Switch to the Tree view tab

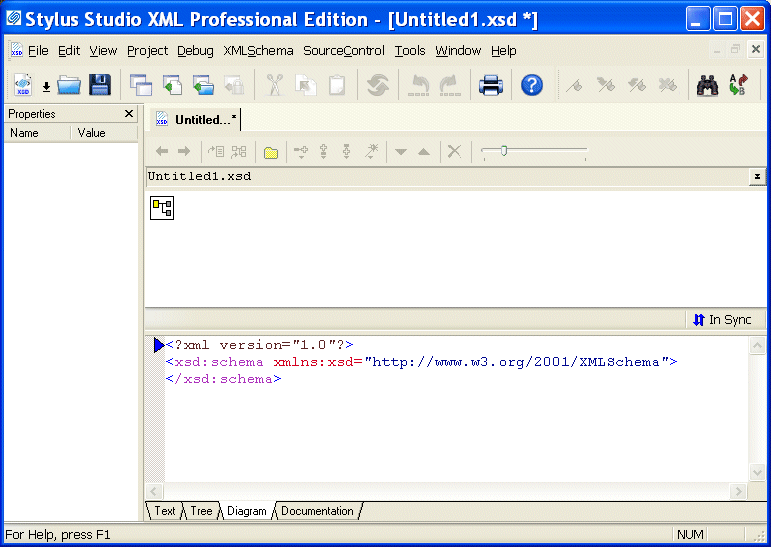[x=202, y=511]
